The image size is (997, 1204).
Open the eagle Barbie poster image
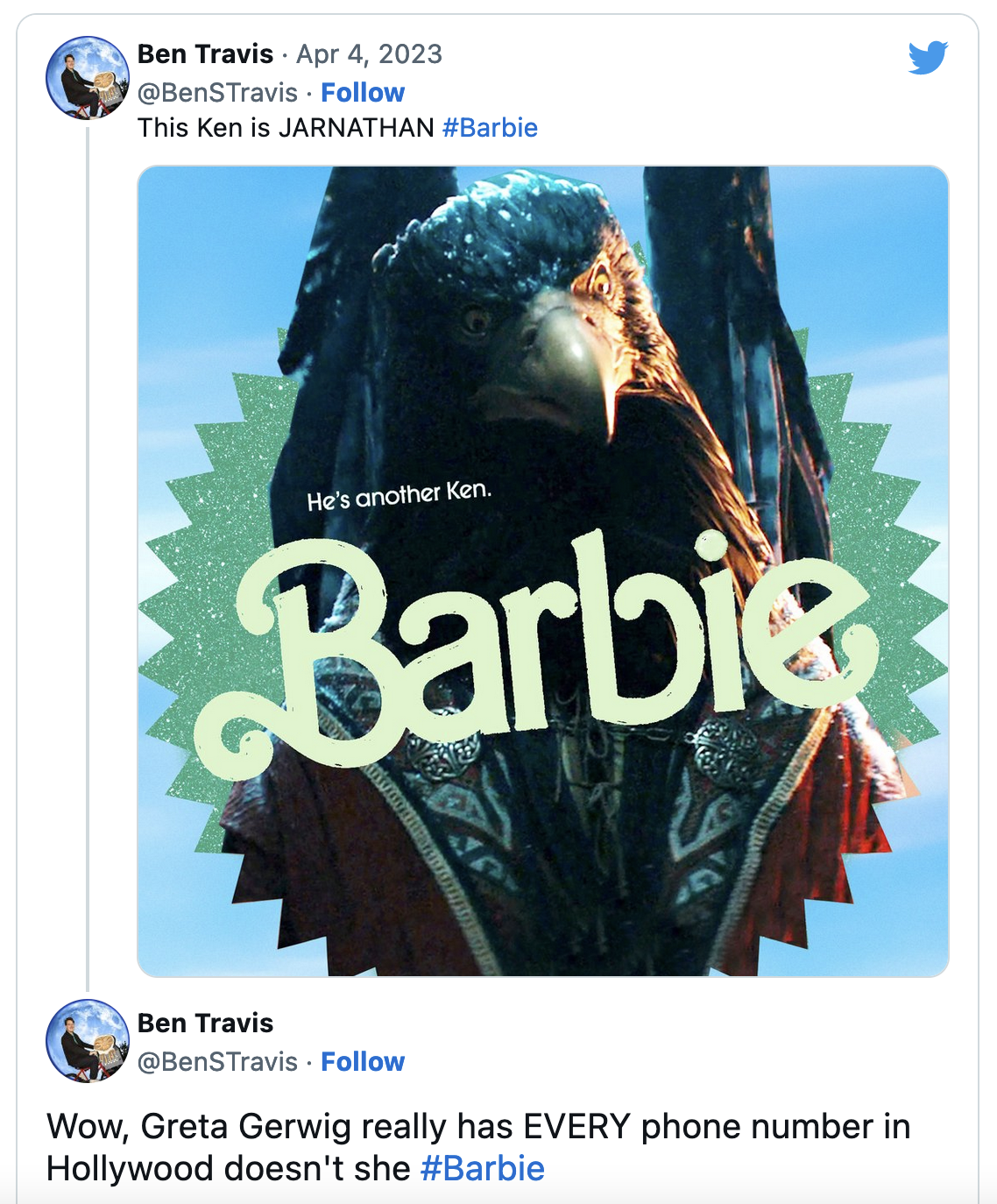point(543,571)
